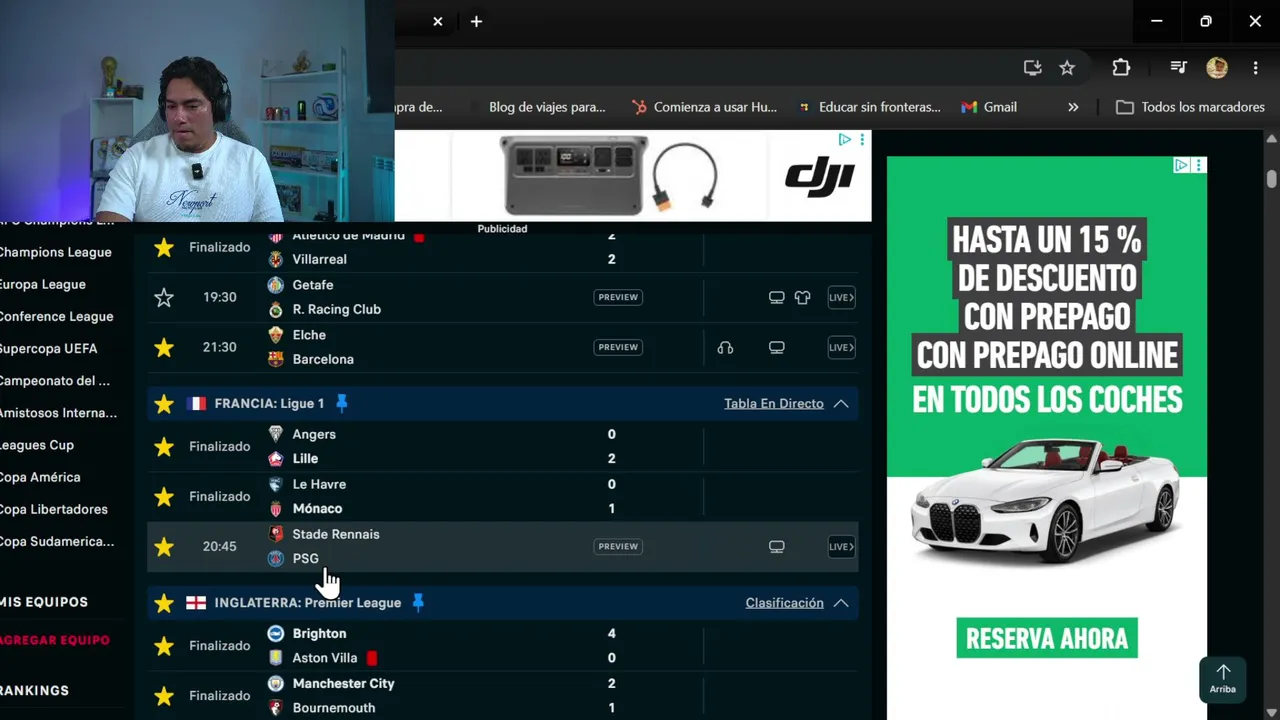Toggle favorite star for Angers vs Lille
Viewport: 1280px width, 720px height.
[164, 446]
